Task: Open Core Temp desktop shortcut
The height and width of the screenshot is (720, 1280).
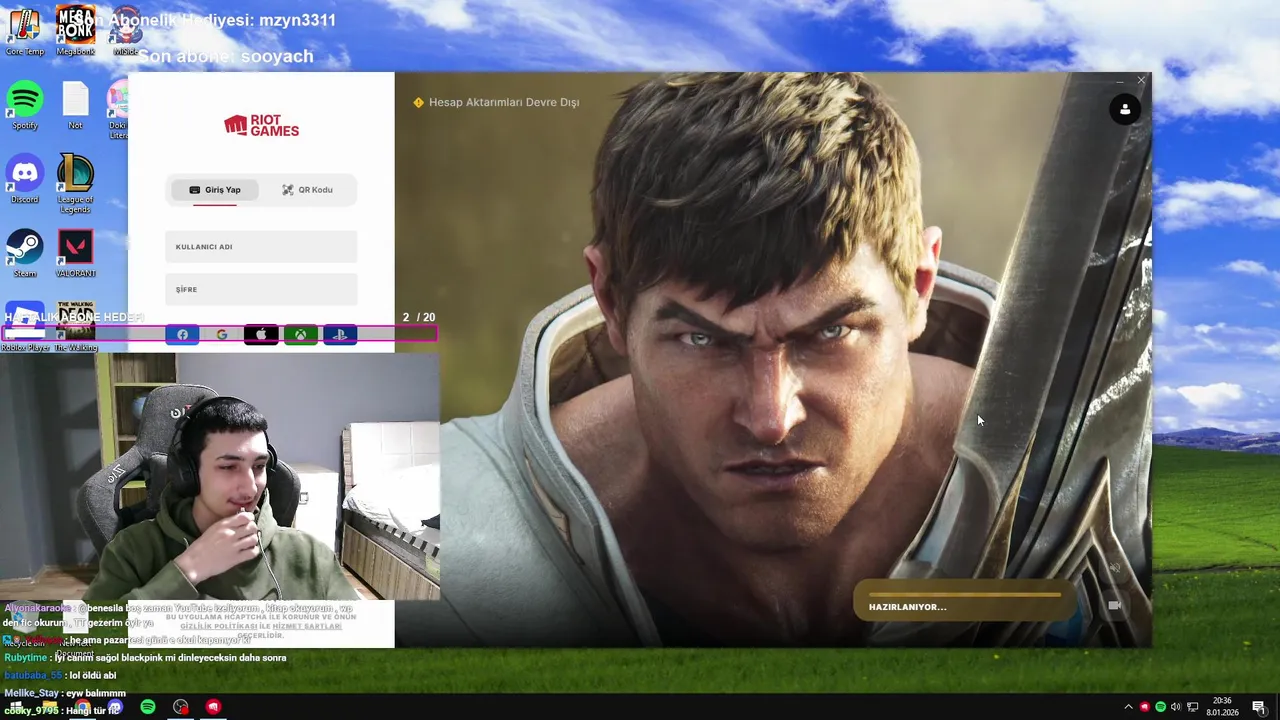Action: [x=25, y=31]
